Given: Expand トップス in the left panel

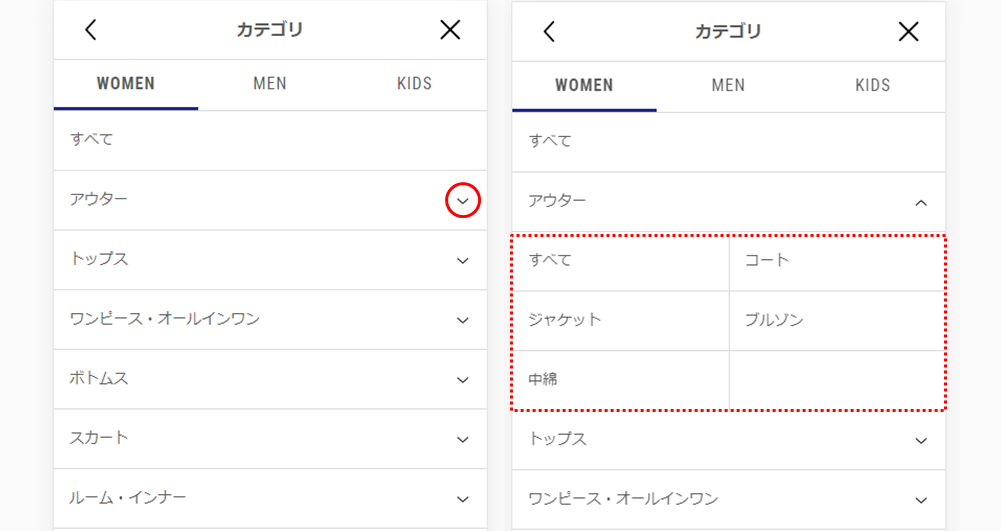Looking at the screenshot, I should click(463, 260).
